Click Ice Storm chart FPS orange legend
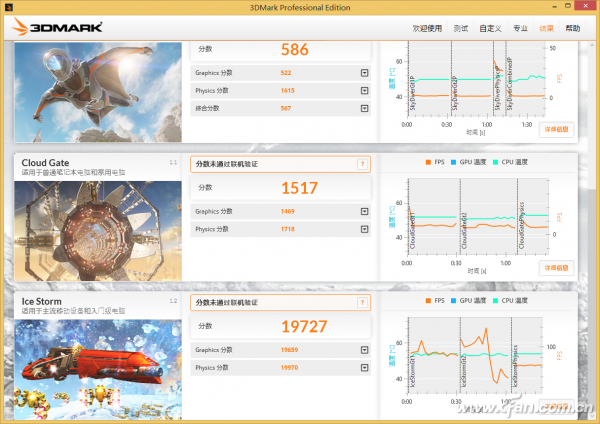 (435, 301)
